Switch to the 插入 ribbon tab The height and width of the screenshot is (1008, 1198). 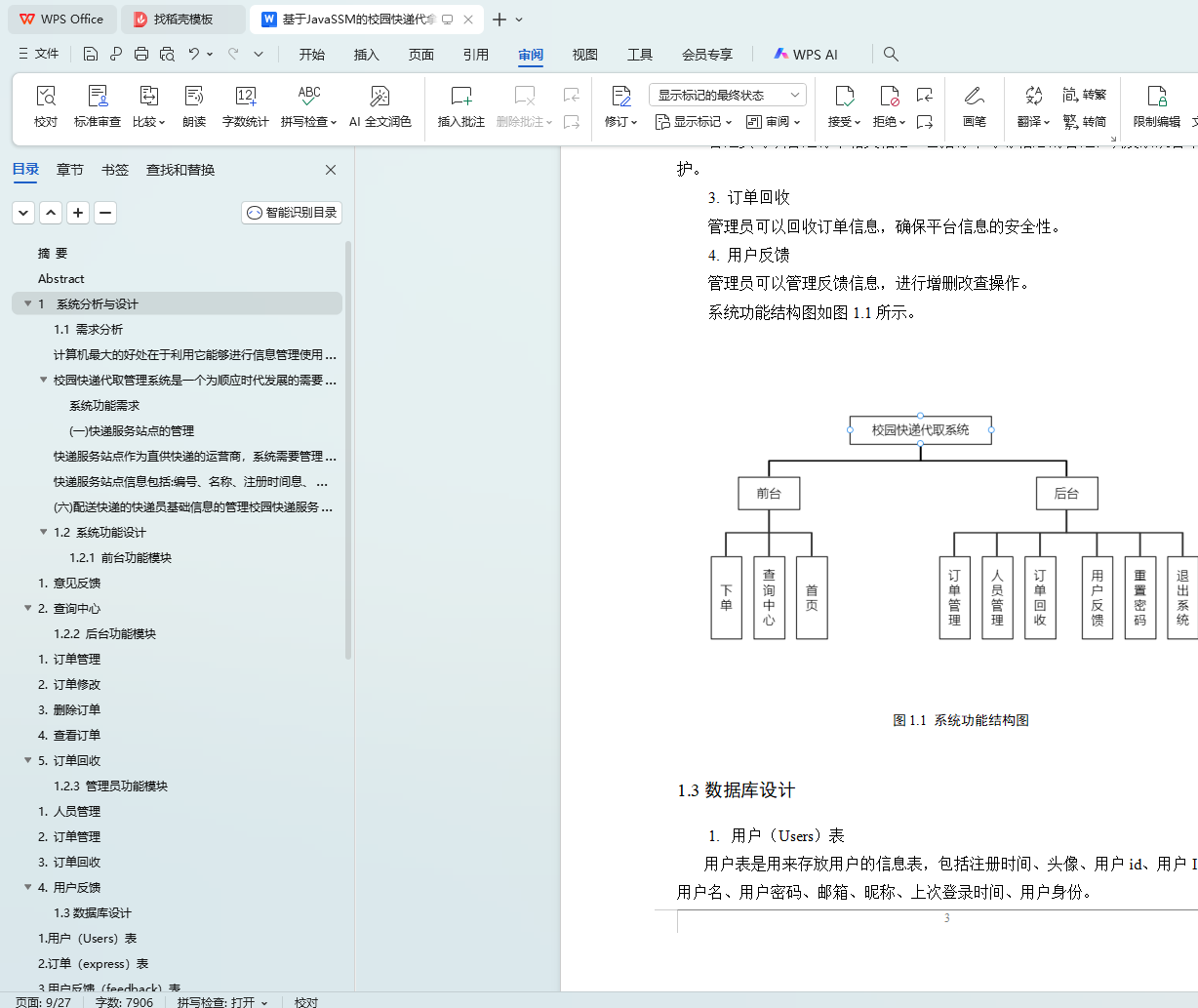(367, 55)
